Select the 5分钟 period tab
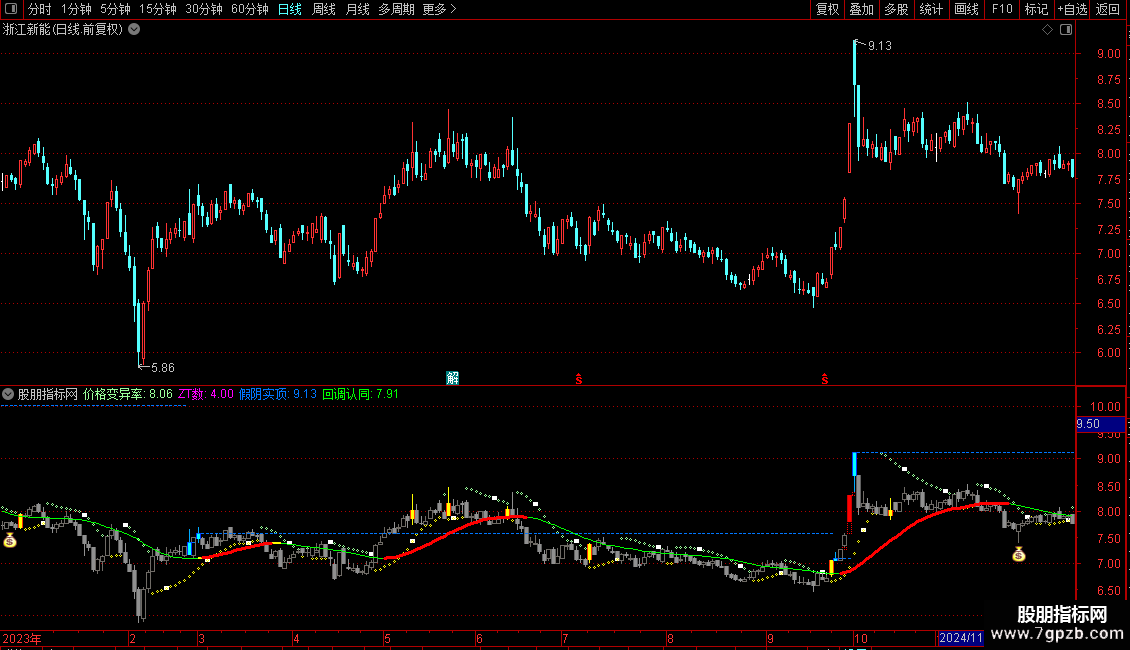 tap(115, 9)
